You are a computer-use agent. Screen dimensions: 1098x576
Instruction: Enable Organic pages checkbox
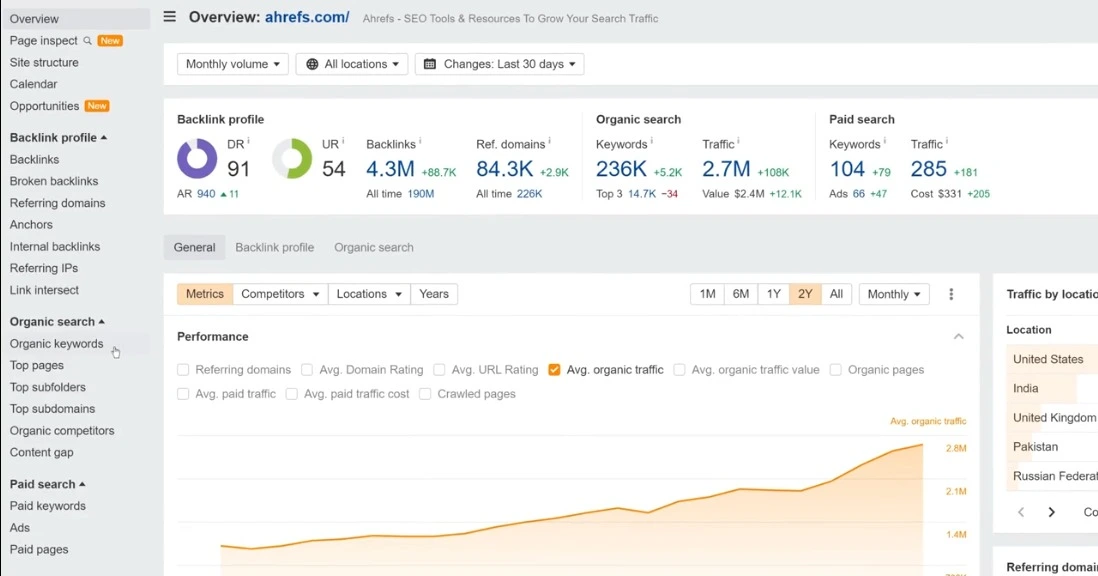click(835, 370)
